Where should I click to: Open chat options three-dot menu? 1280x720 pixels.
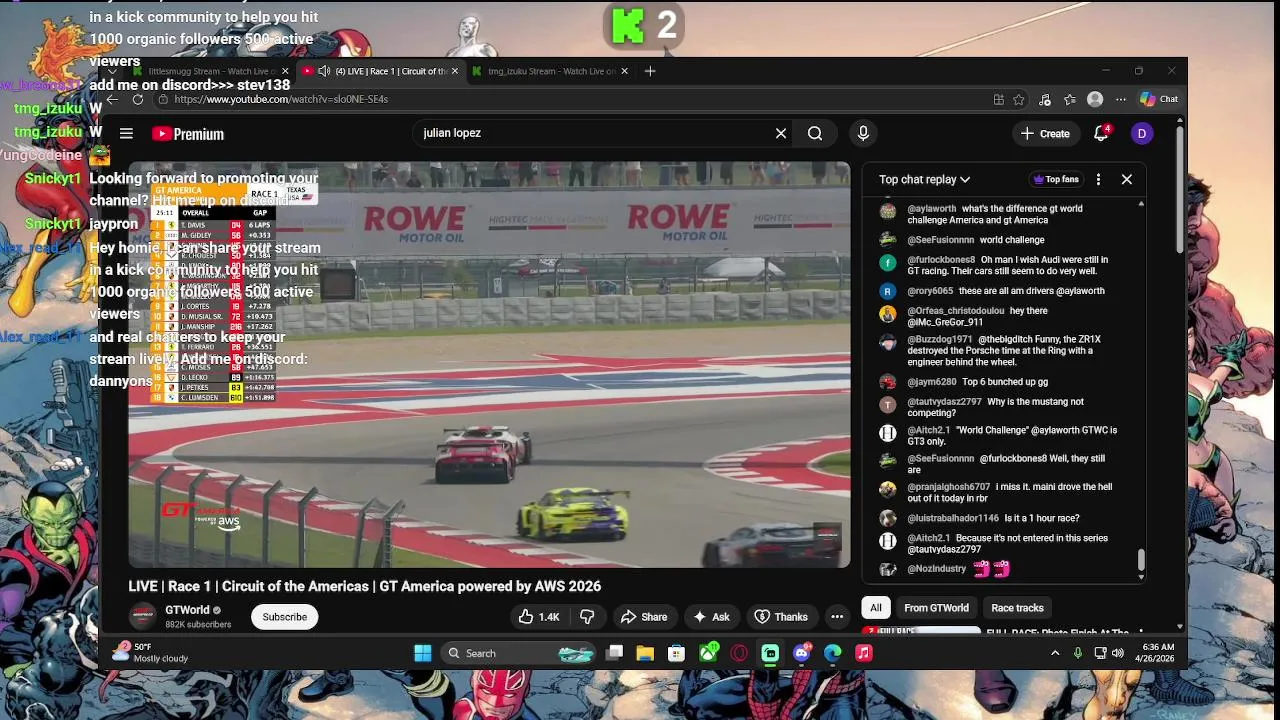1098,179
